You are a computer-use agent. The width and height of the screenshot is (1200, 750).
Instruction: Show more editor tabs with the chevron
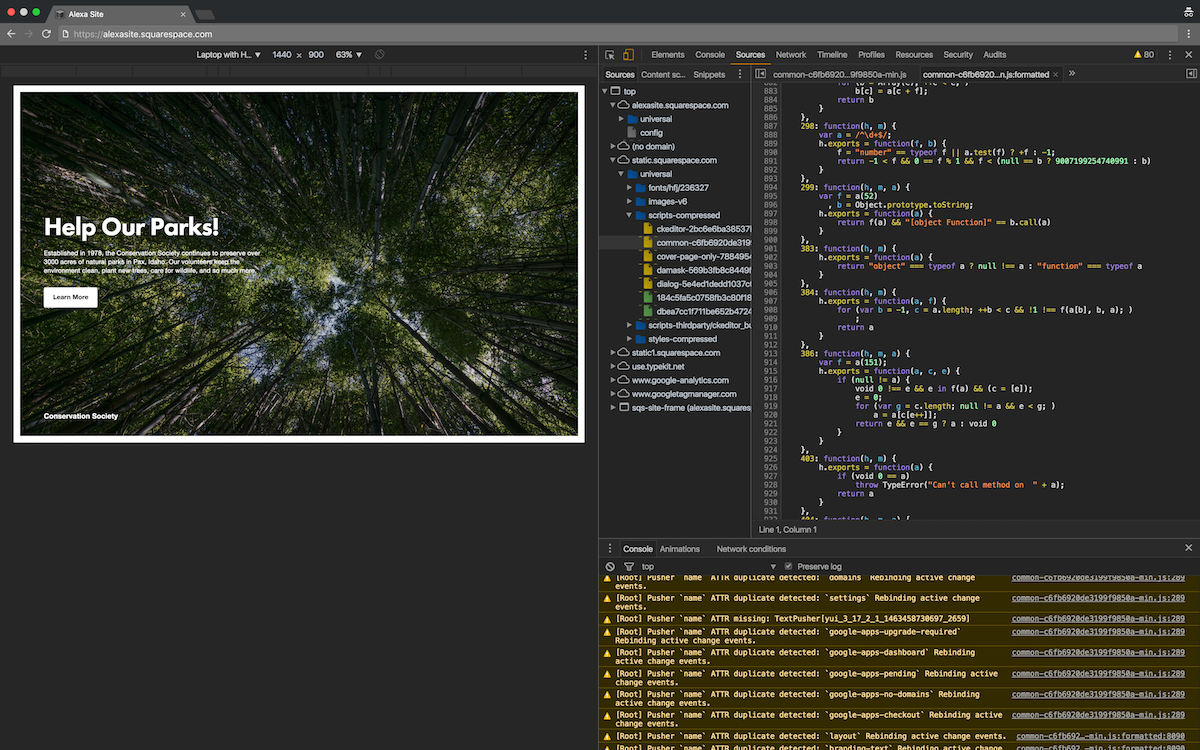[1072, 74]
